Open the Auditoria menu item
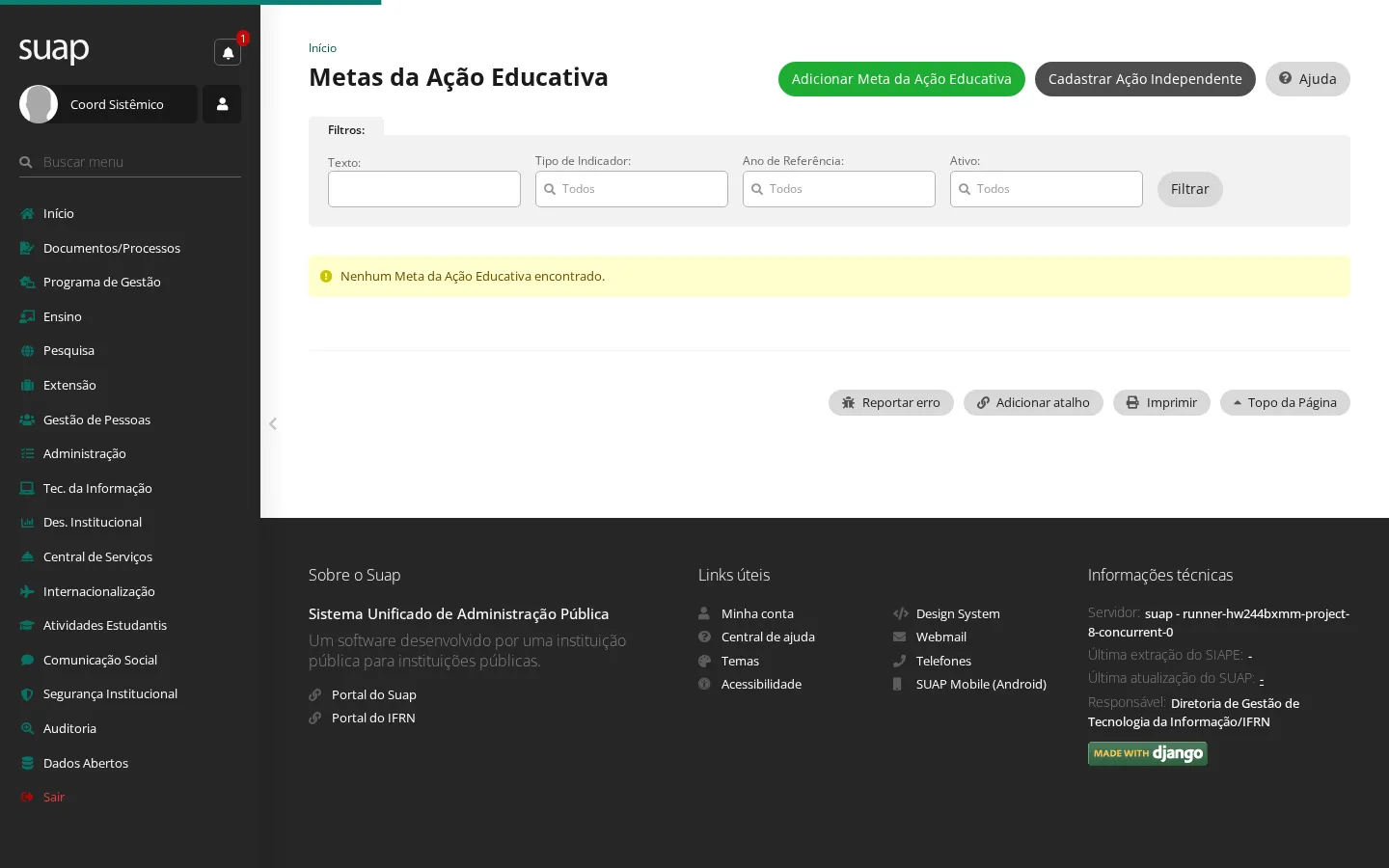The height and width of the screenshot is (868, 1389). (130, 728)
